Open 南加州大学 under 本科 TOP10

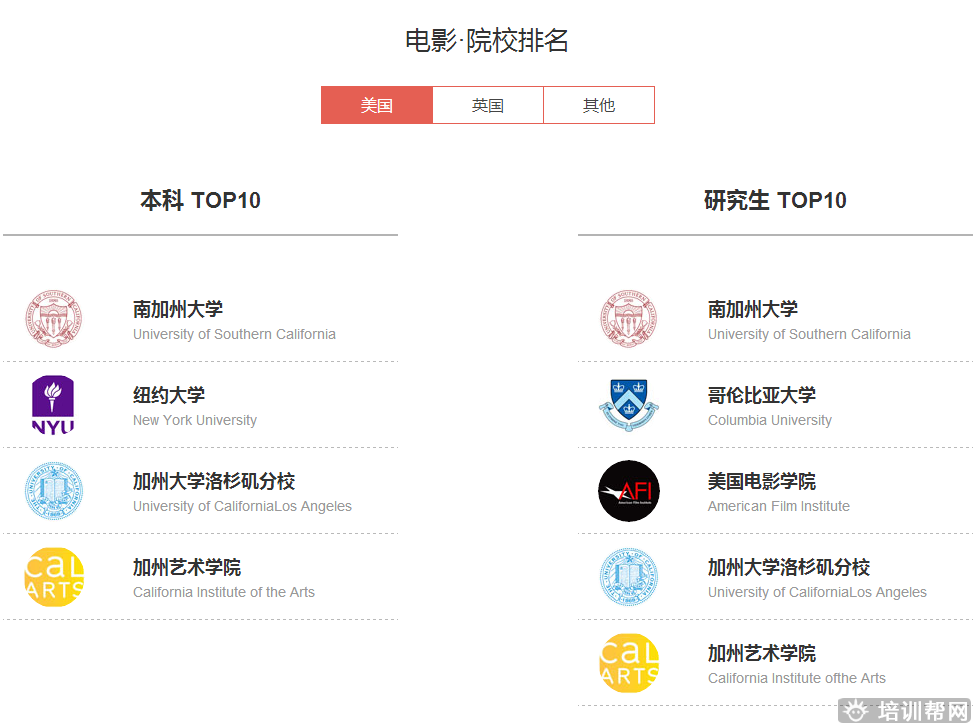click(178, 309)
